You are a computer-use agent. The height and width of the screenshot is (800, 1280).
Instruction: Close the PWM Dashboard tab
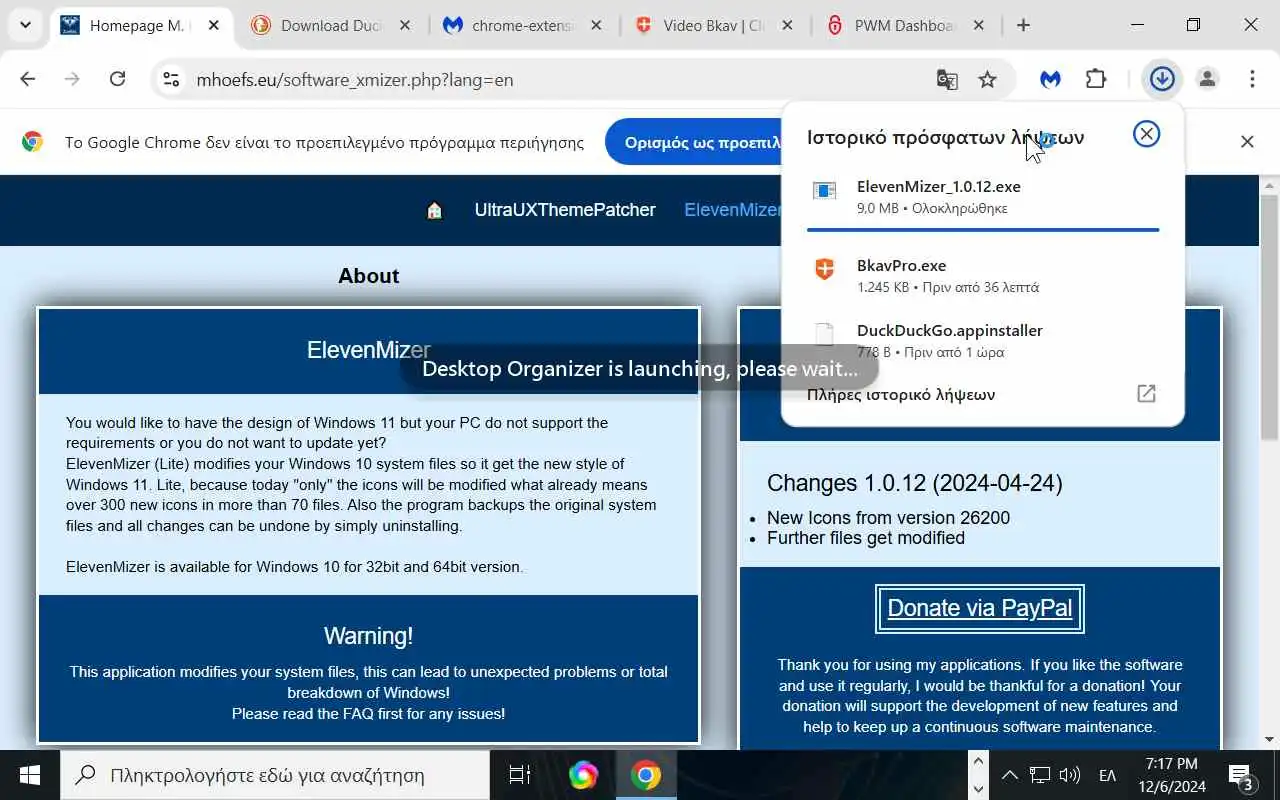coord(978,26)
